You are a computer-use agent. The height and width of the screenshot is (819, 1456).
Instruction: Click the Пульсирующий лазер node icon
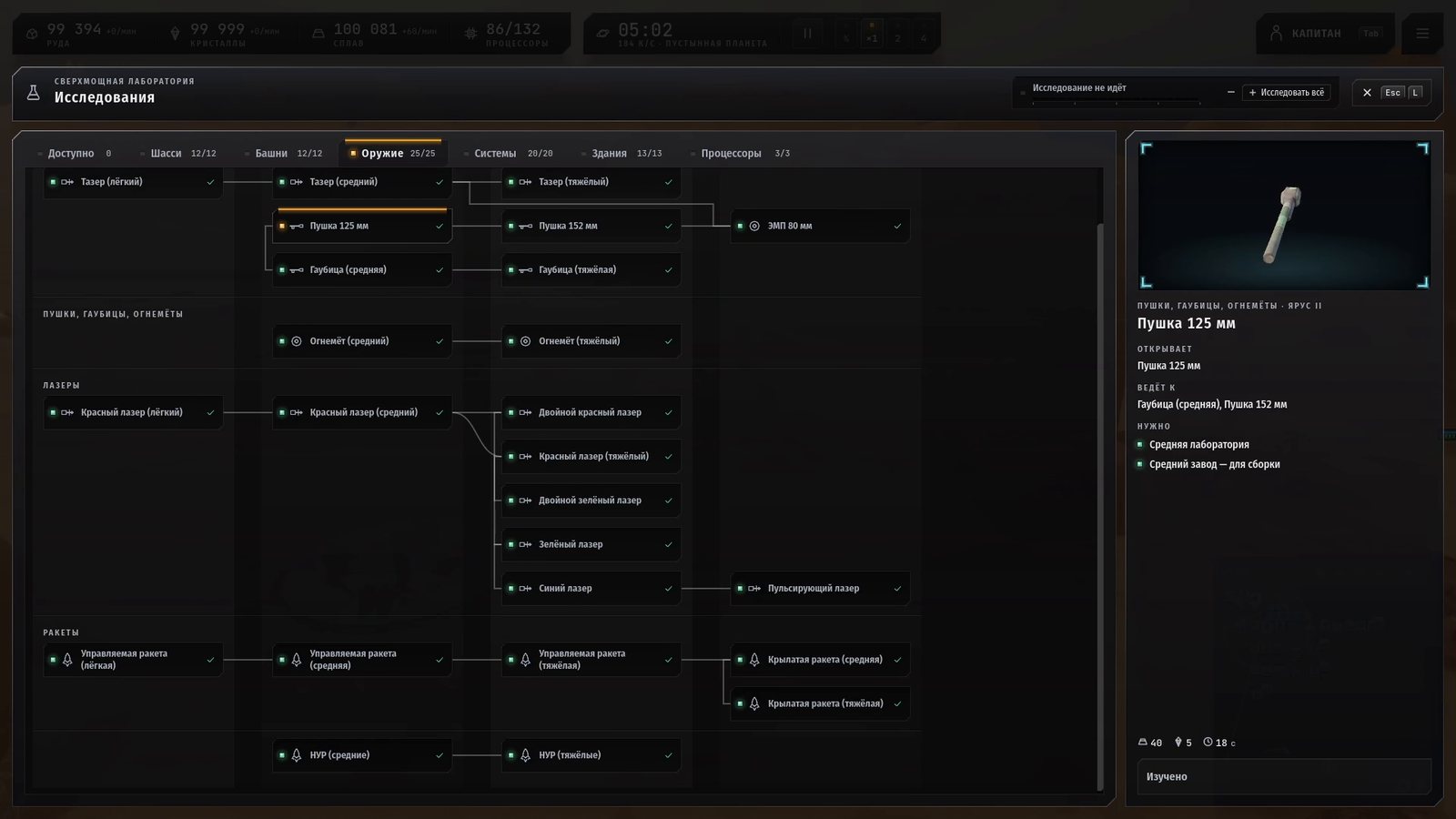[754, 589]
